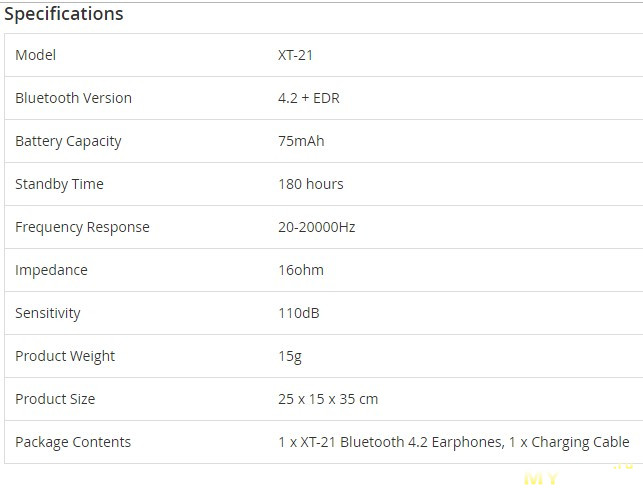Viewport: 643px width, 495px height.
Task: Select the Frequency Response label
Action: [82, 227]
